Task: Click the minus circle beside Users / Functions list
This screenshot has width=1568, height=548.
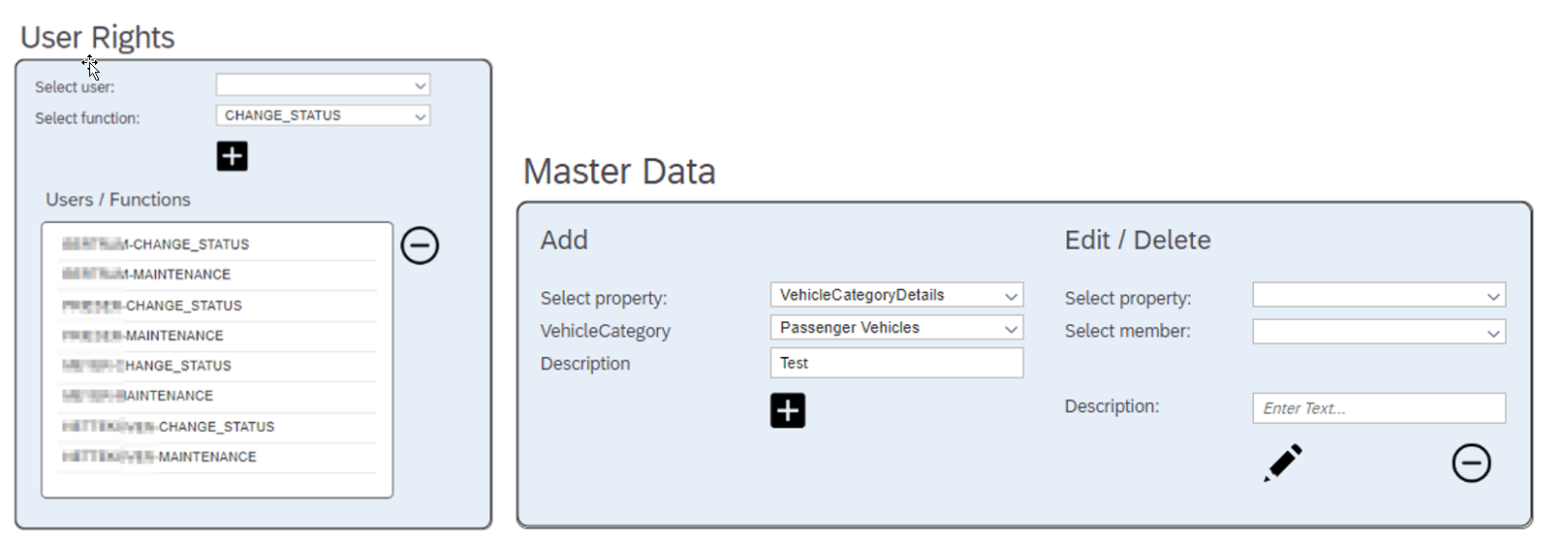Action: click(x=420, y=245)
